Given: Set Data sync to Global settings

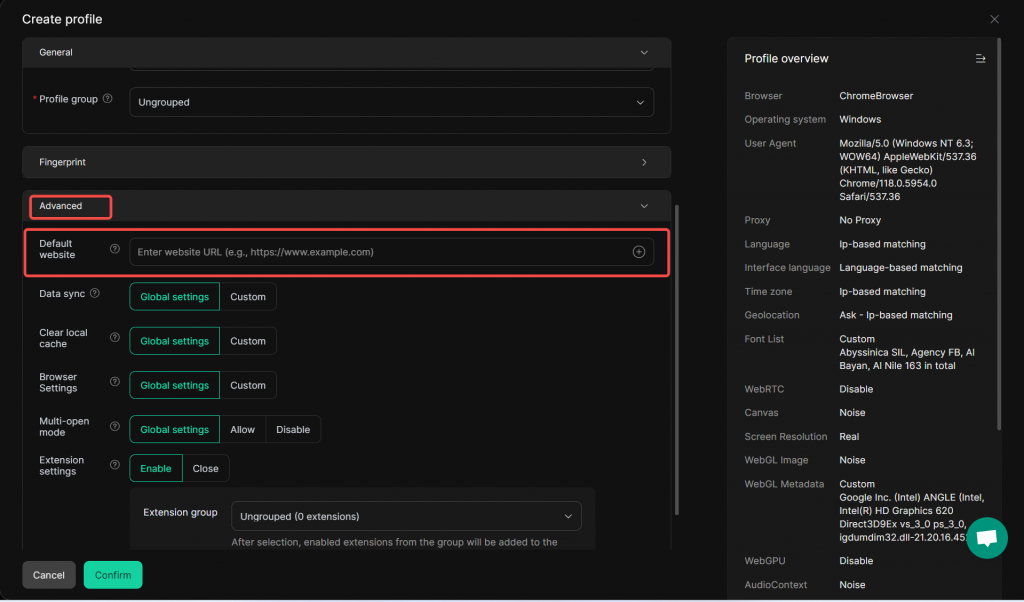Looking at the screenshot, I should point(174,296).
